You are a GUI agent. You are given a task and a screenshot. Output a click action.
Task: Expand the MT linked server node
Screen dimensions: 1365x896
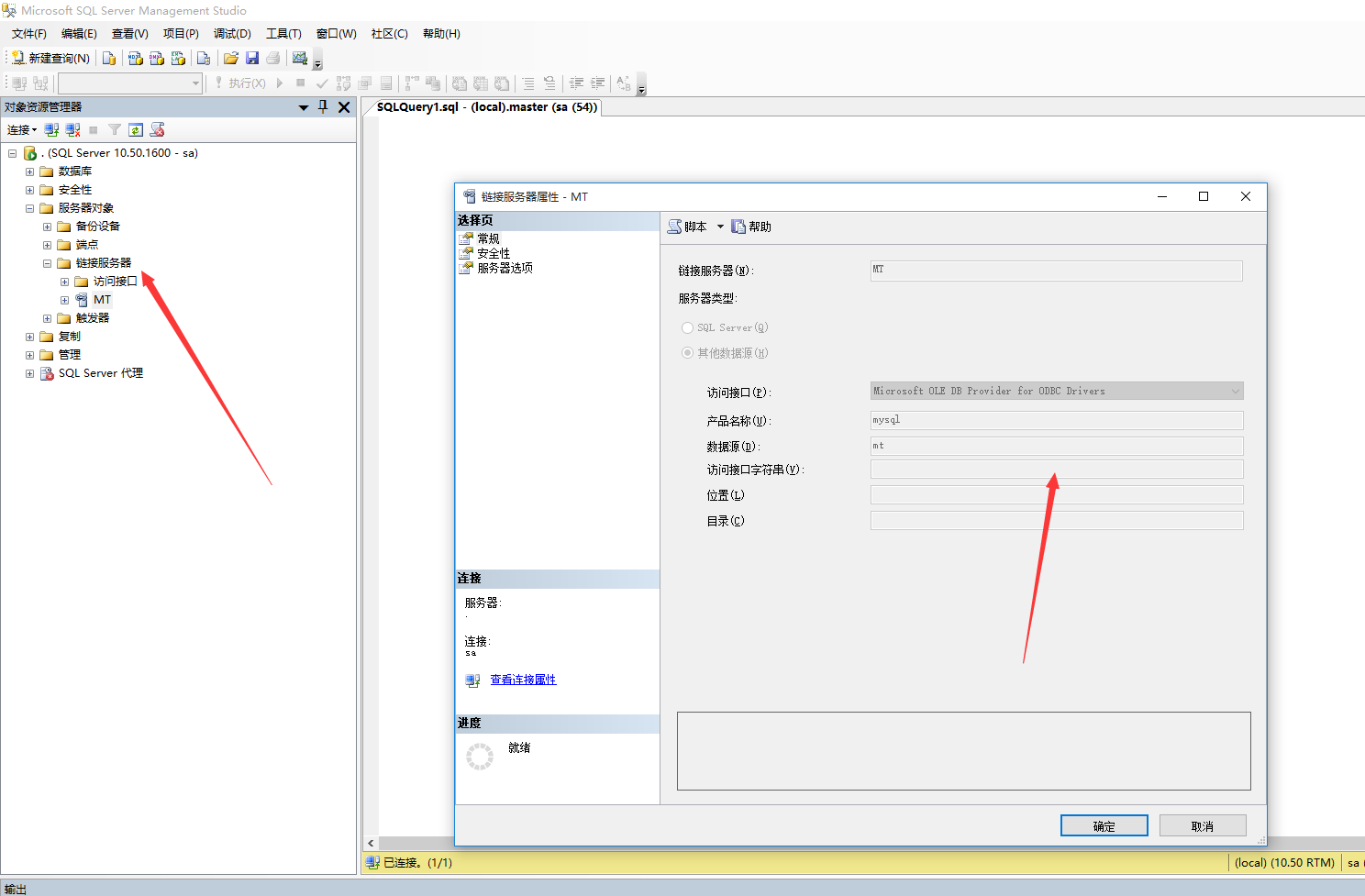pos(64,300)
